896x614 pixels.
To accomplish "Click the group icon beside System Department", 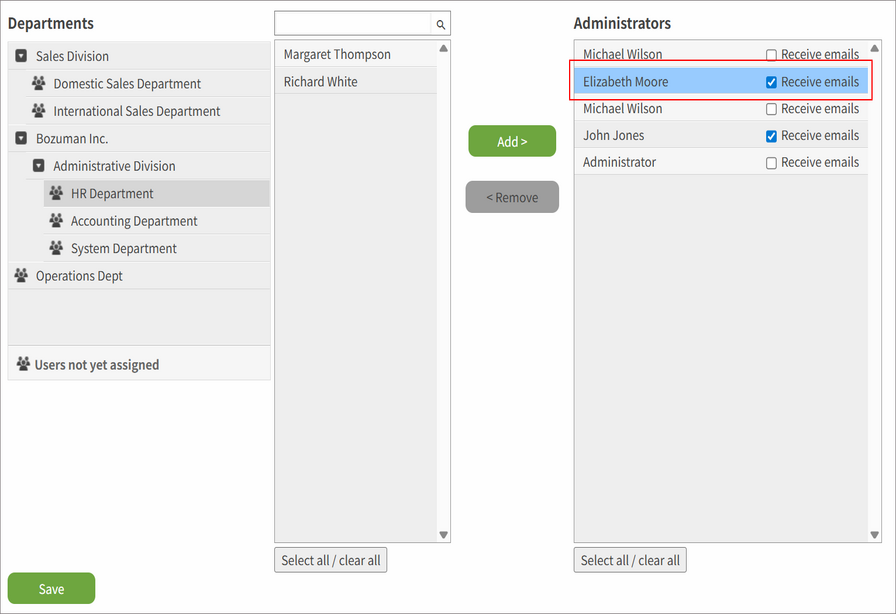I will pyautogui.click(x=55, y=247).
